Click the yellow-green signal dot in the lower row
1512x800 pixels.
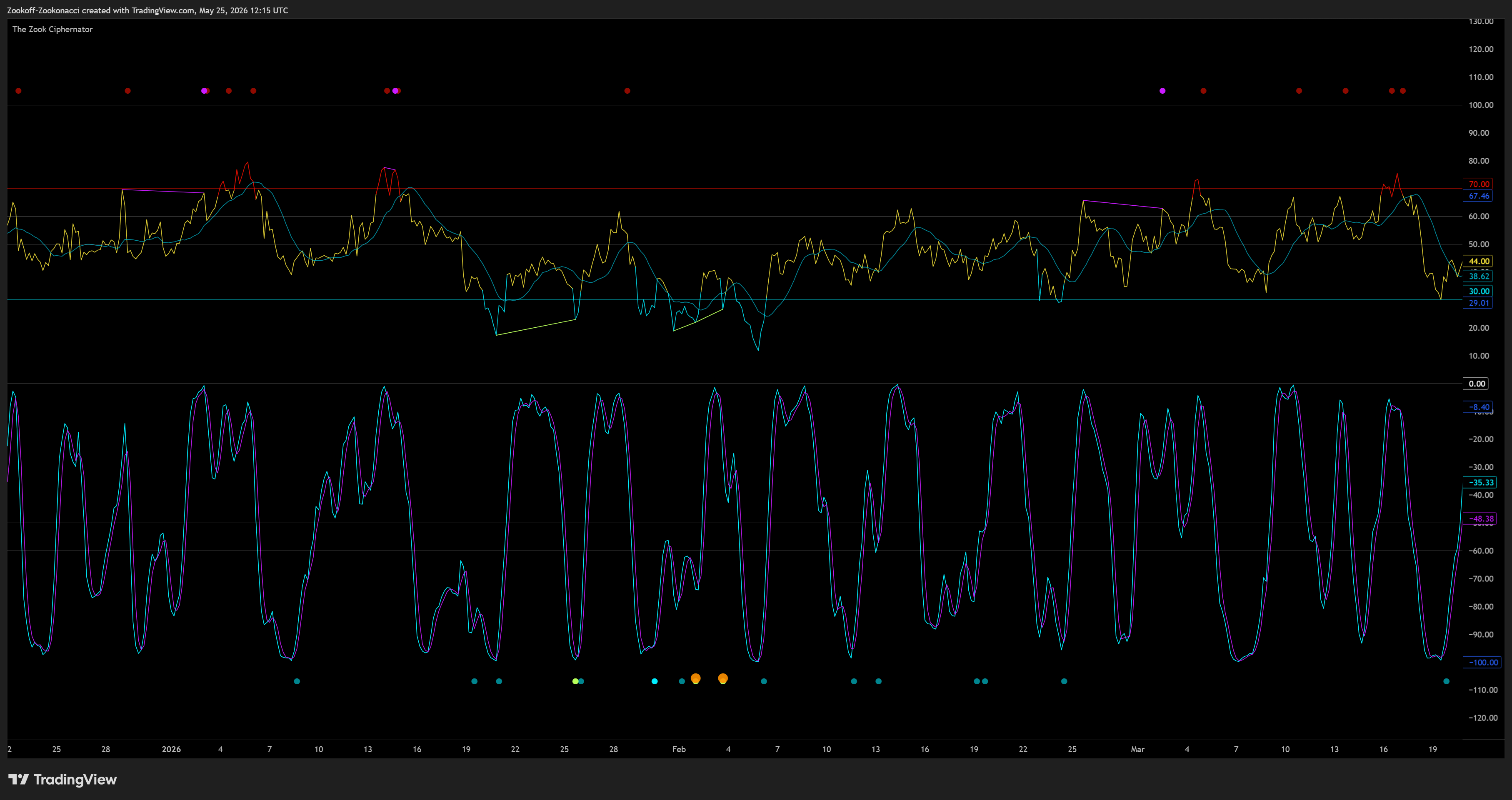[575, 682]
